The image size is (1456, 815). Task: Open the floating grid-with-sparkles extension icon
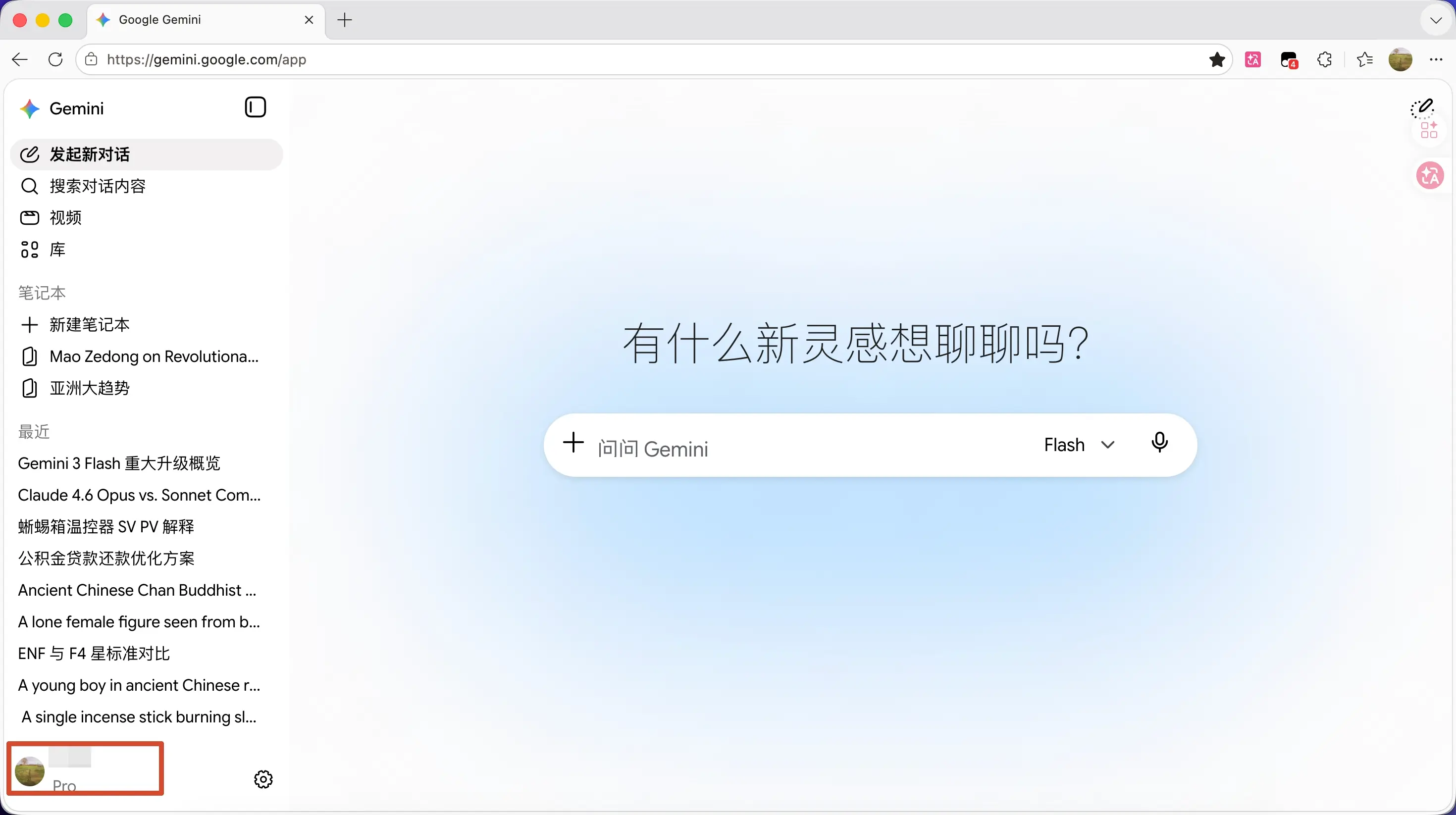point(1429,130)
